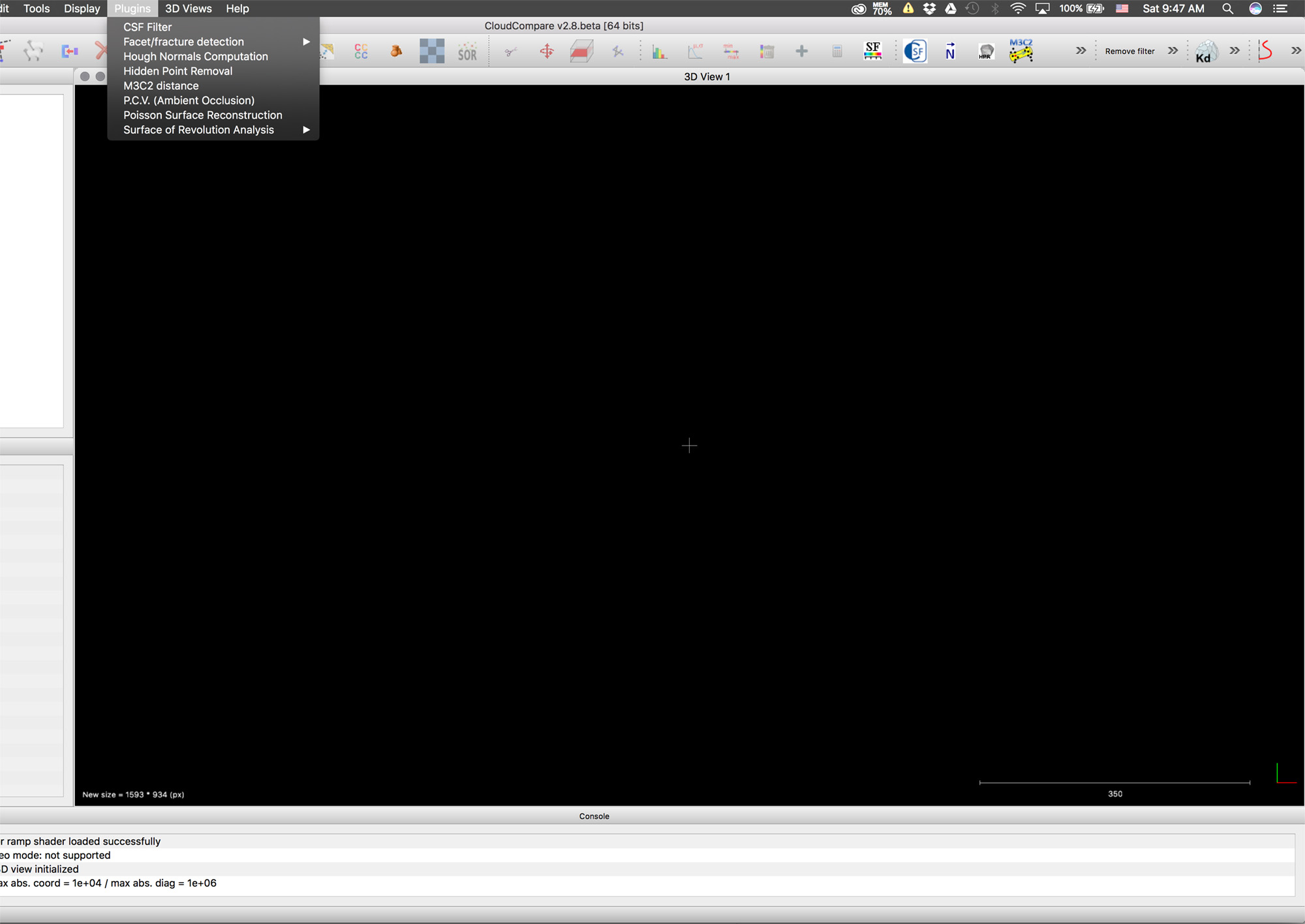
Task: Open Spotlight search in the menu bar
Action: [x=1228, y=8]
